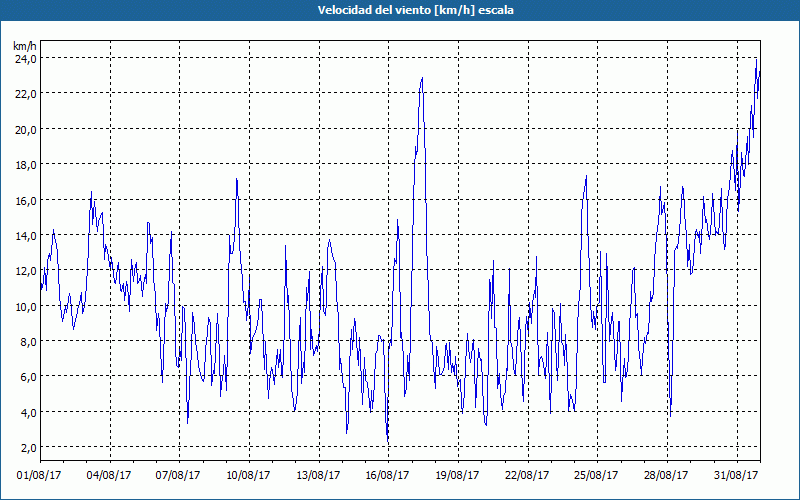Click the 14,0 y-axis value
Image resolution: width=800 pixels, height=500 pixels.
pyautogui.click(x=25, y=236)
